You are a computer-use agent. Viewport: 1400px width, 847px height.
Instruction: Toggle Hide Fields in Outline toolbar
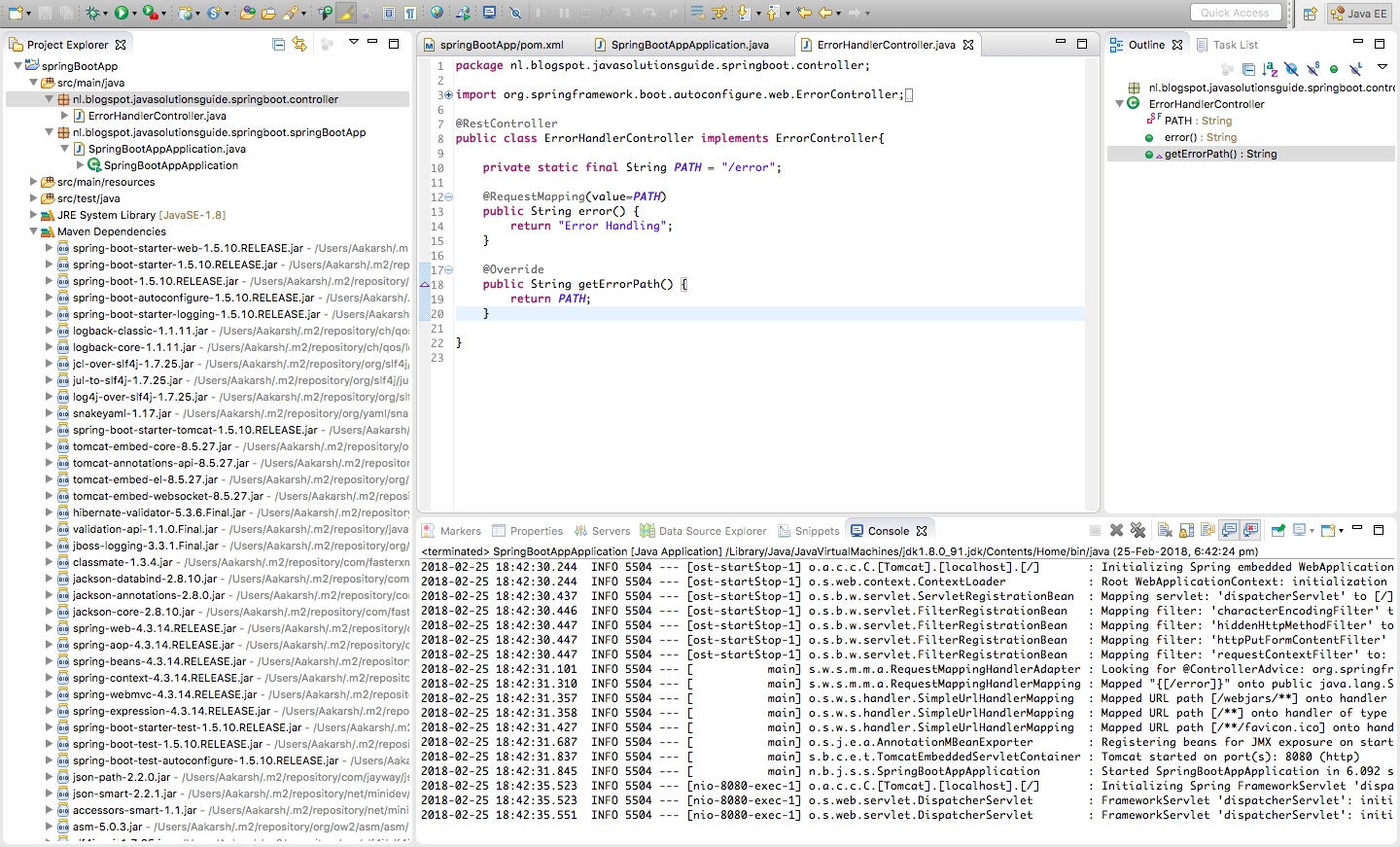coord(1291,69)
